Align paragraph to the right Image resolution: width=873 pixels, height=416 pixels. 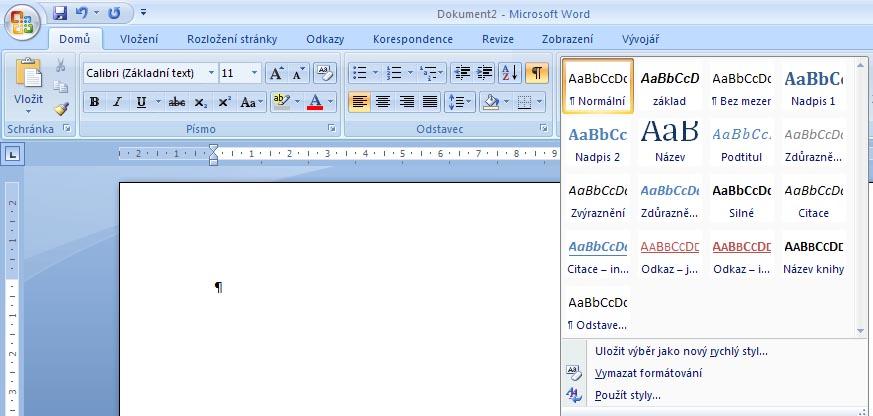coord(406,102)
